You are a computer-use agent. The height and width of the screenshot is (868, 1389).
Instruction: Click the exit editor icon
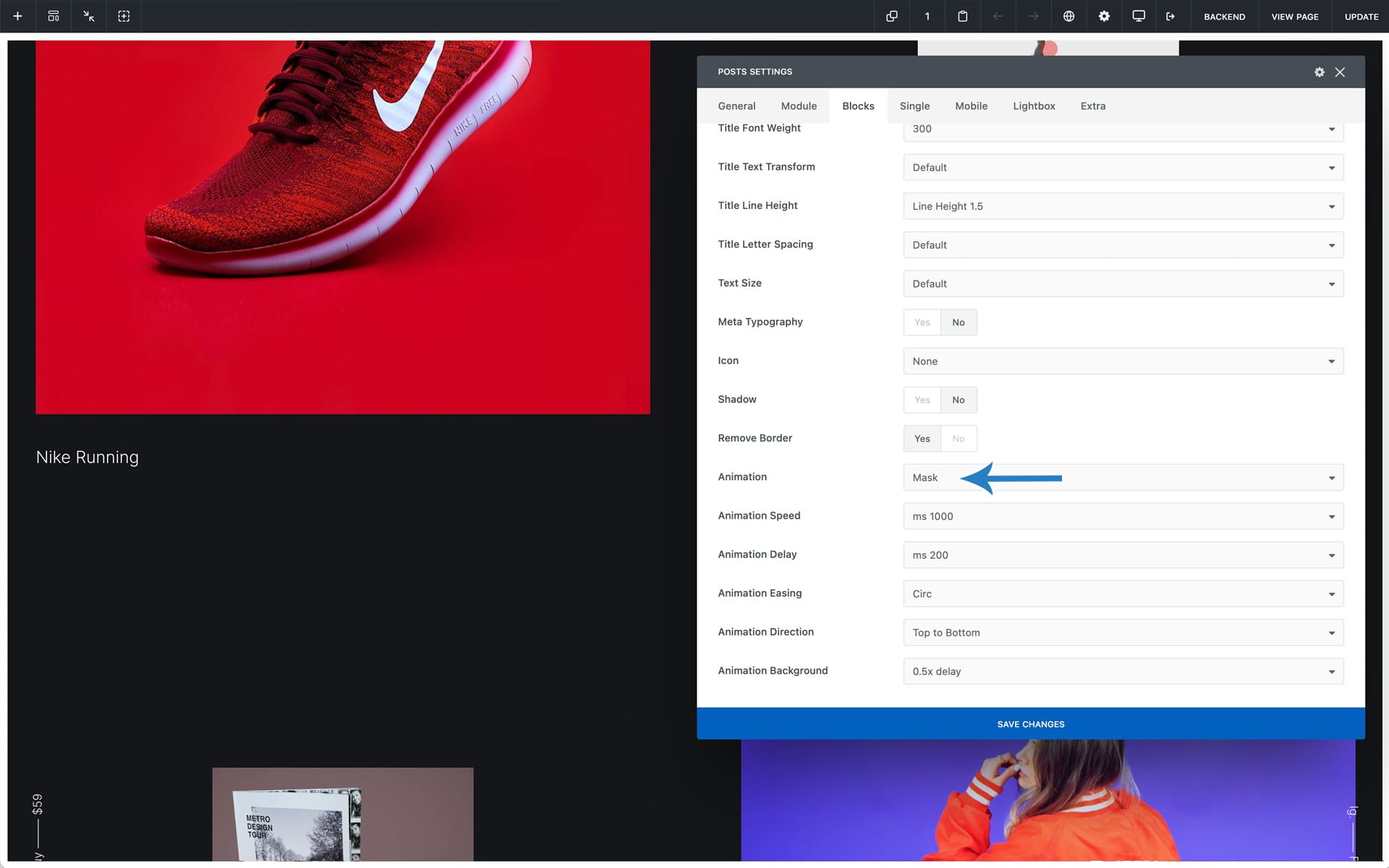click(x=1171, y=16)
